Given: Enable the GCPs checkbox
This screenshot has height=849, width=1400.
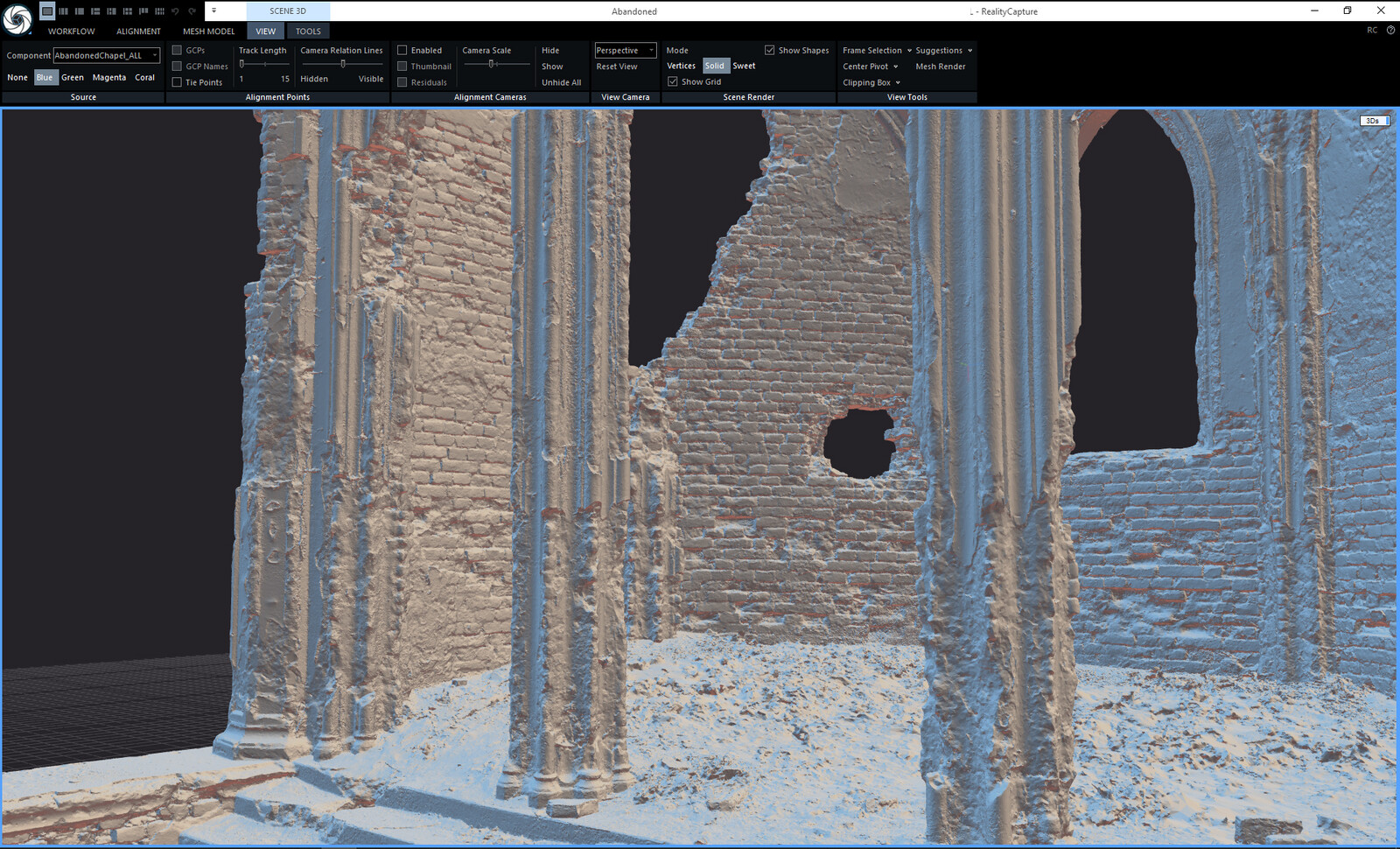Looking at the screenshot, I should [x=177, y=50].
